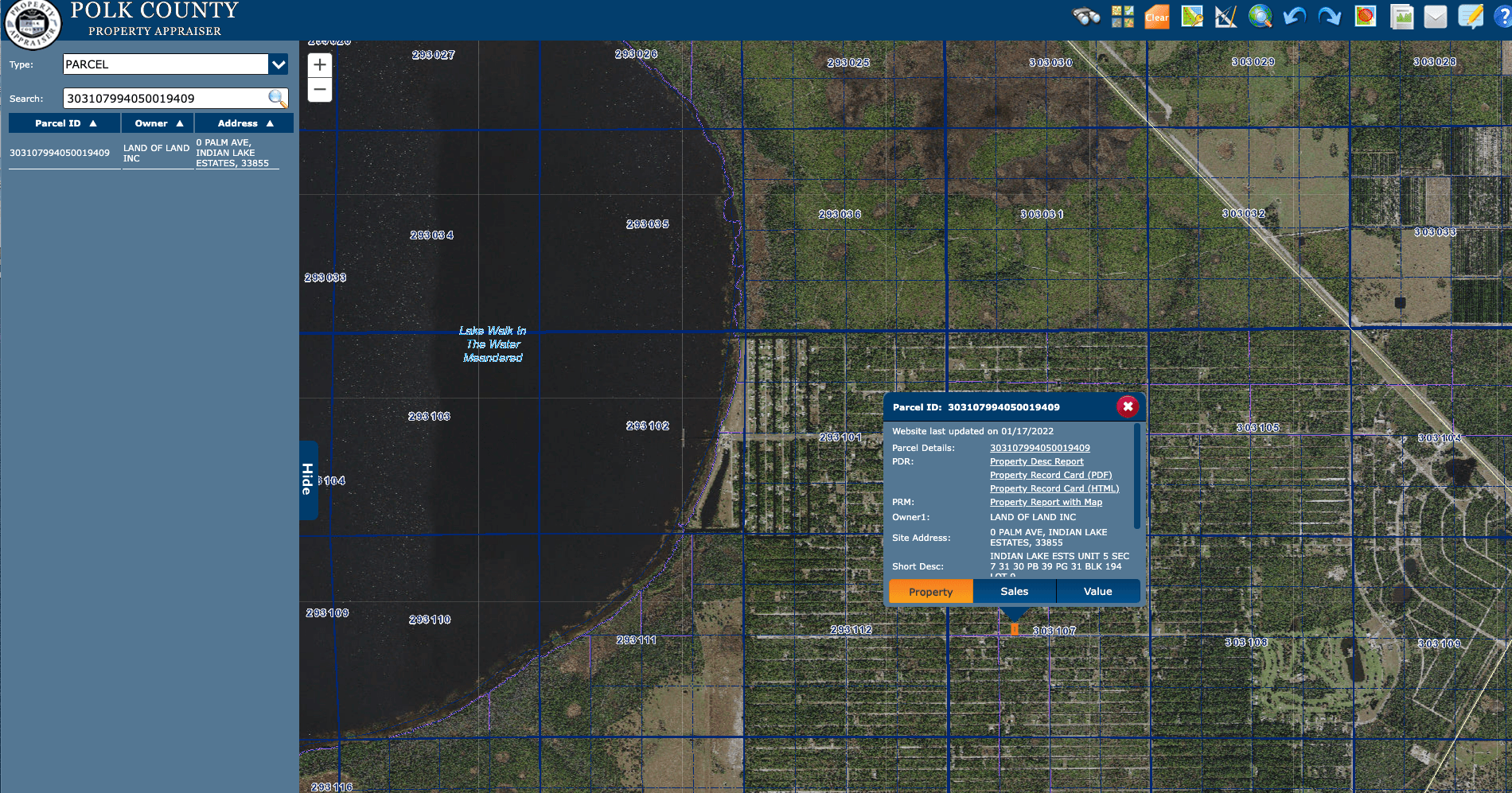The width and height of the screenshot is (1512, 793).
Task: Collapse the sidebar with Hide tab
Action: [x=308, y=480]
